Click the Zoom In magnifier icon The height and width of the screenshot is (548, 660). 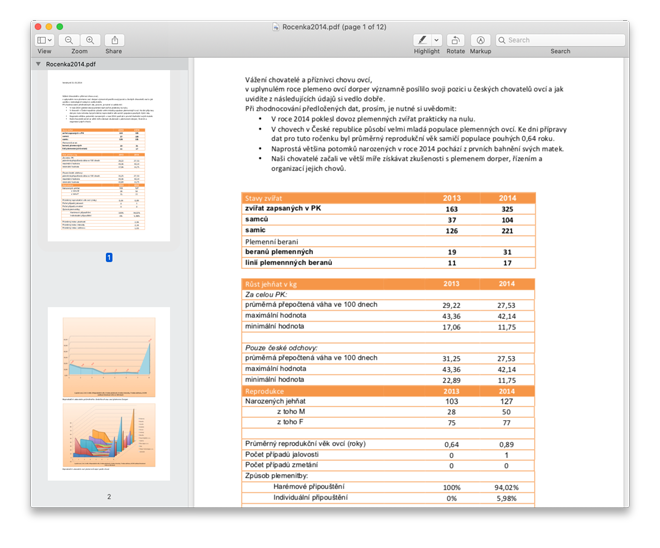pos(90,39)
